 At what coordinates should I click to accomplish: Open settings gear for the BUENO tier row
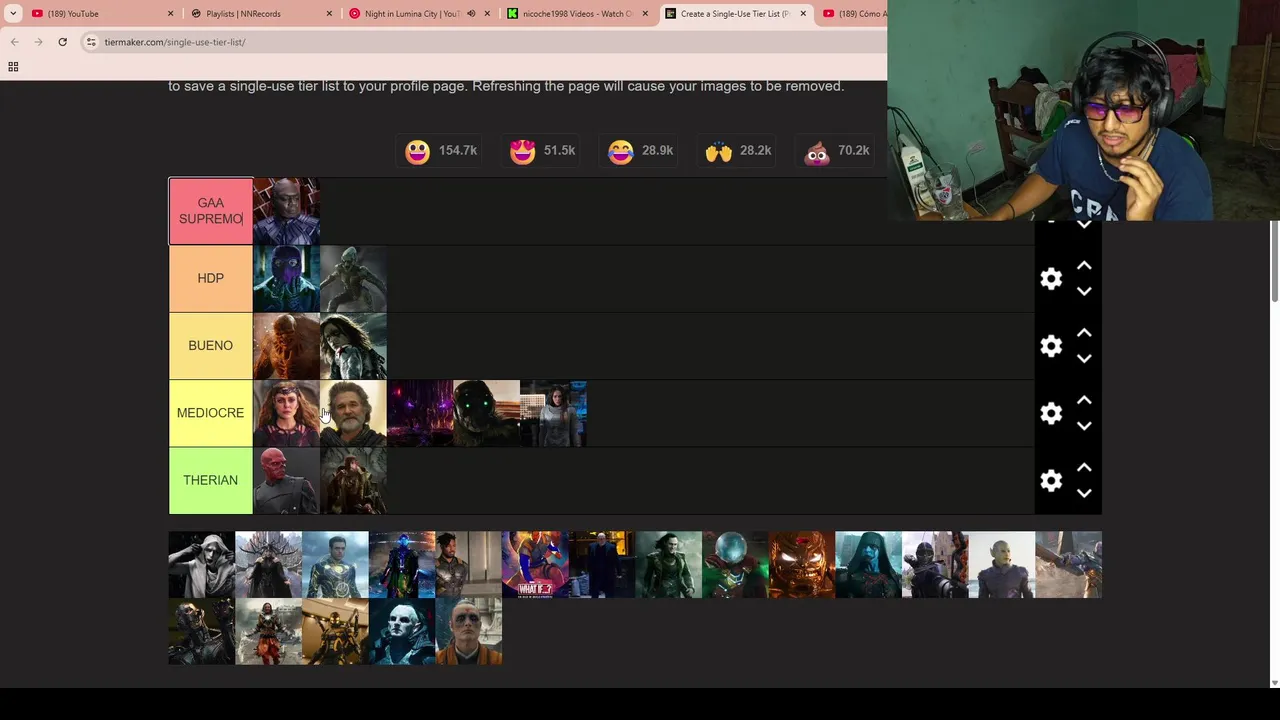click(1051, 346)
